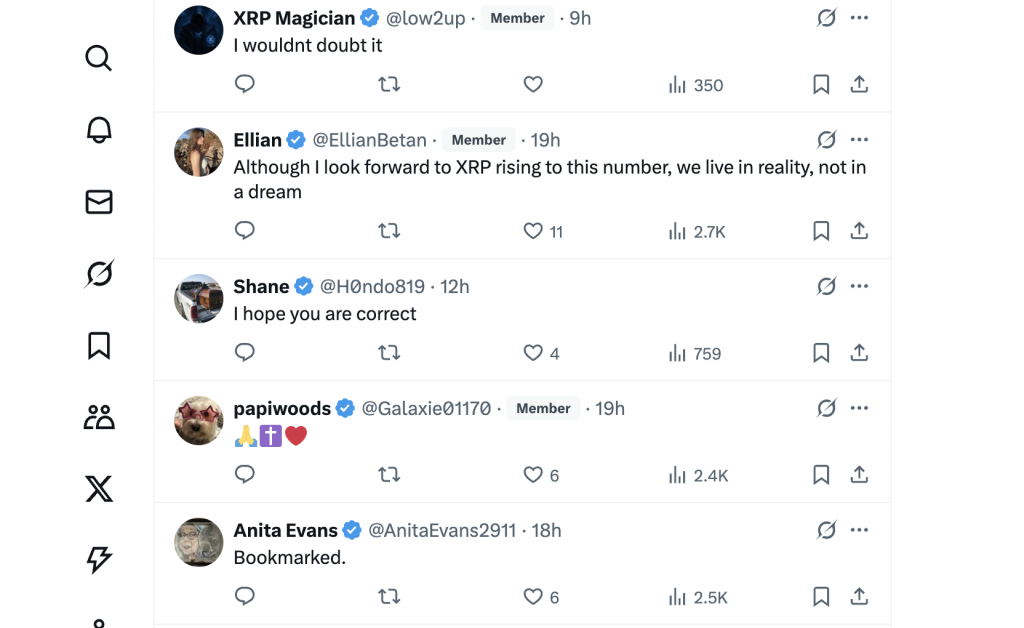Open Bookmarks in the left sidebar
This screenshot has height=628, width=1024.
[x=98, y=345]
